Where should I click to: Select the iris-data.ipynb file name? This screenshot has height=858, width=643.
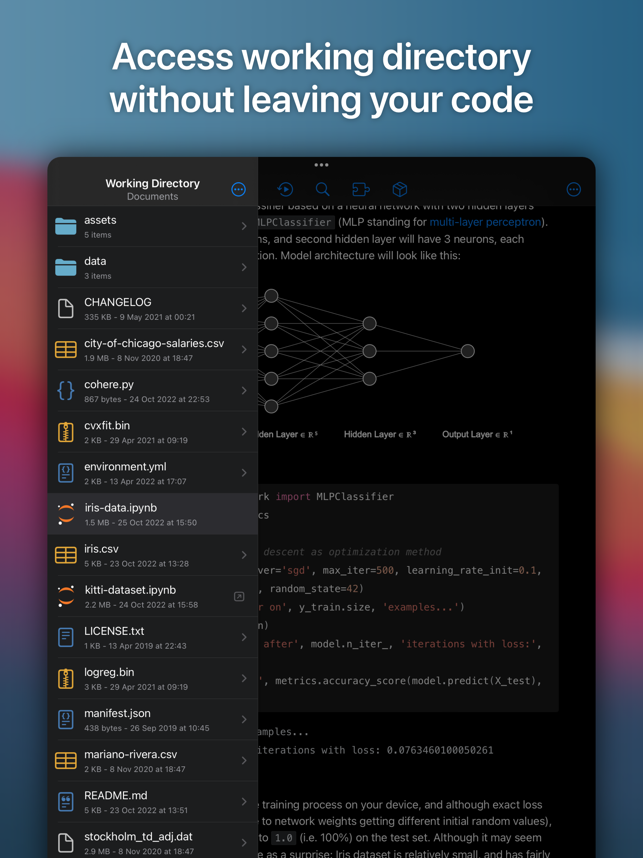pyautogui.click(x=120, y=508)
